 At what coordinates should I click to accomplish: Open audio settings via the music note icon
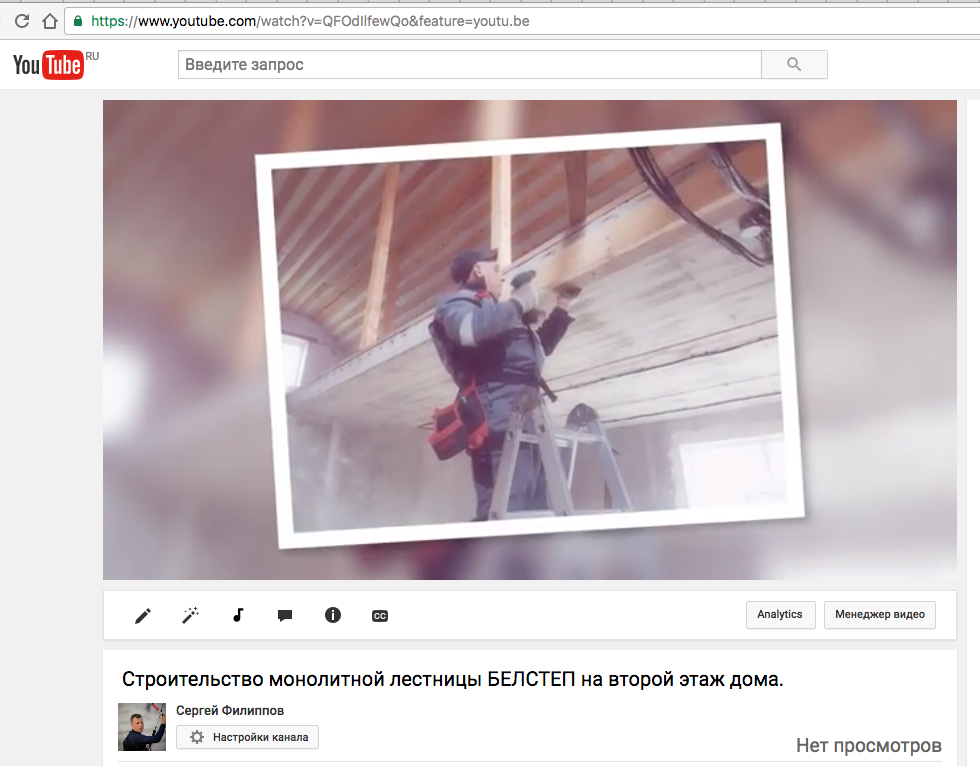click(238, 616)
